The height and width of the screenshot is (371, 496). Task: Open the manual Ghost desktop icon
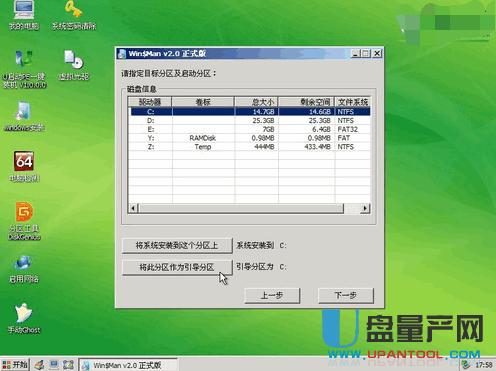coord(24,318)
